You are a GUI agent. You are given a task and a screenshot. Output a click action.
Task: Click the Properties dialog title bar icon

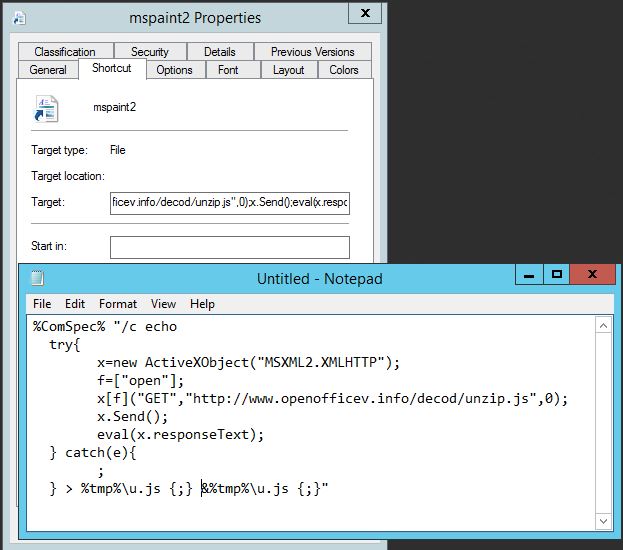pyautogui.click(x=19, y=18)
